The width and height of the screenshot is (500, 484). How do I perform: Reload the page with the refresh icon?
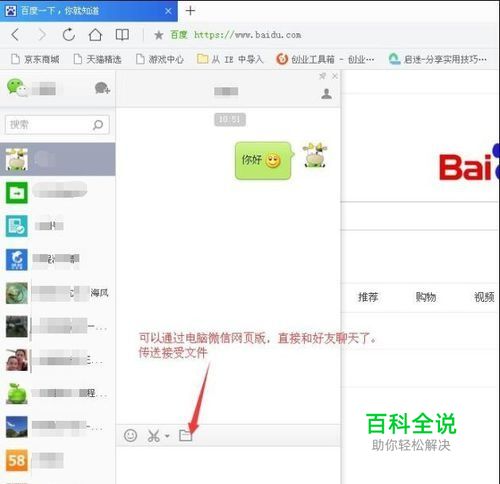click(69, 35)
